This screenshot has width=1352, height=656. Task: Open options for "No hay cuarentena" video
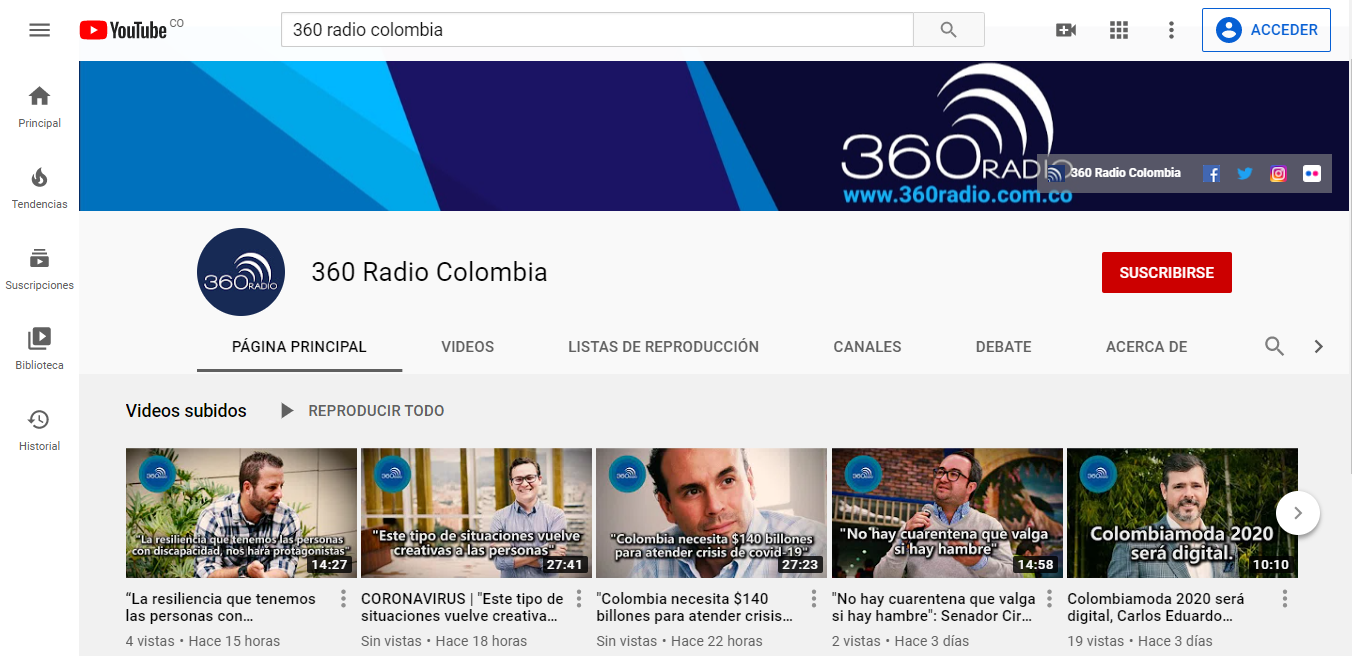(x=1049, y=599)
